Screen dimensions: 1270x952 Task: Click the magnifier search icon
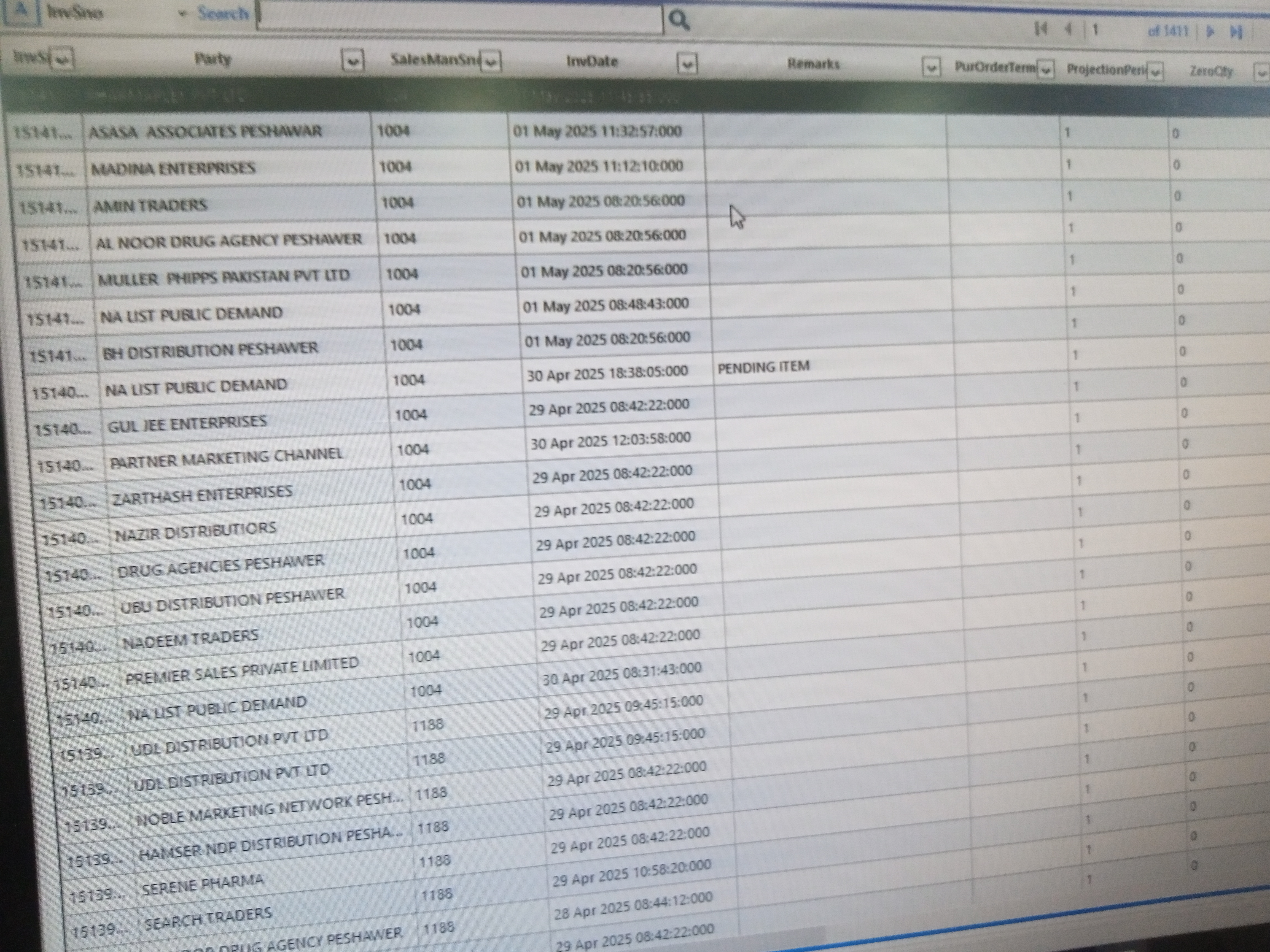(679, 21)
